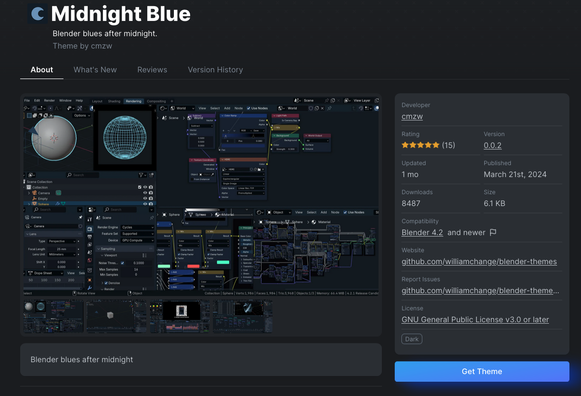
Task: Open the cmzw developer link in sidebar
Action: [412, 116]
